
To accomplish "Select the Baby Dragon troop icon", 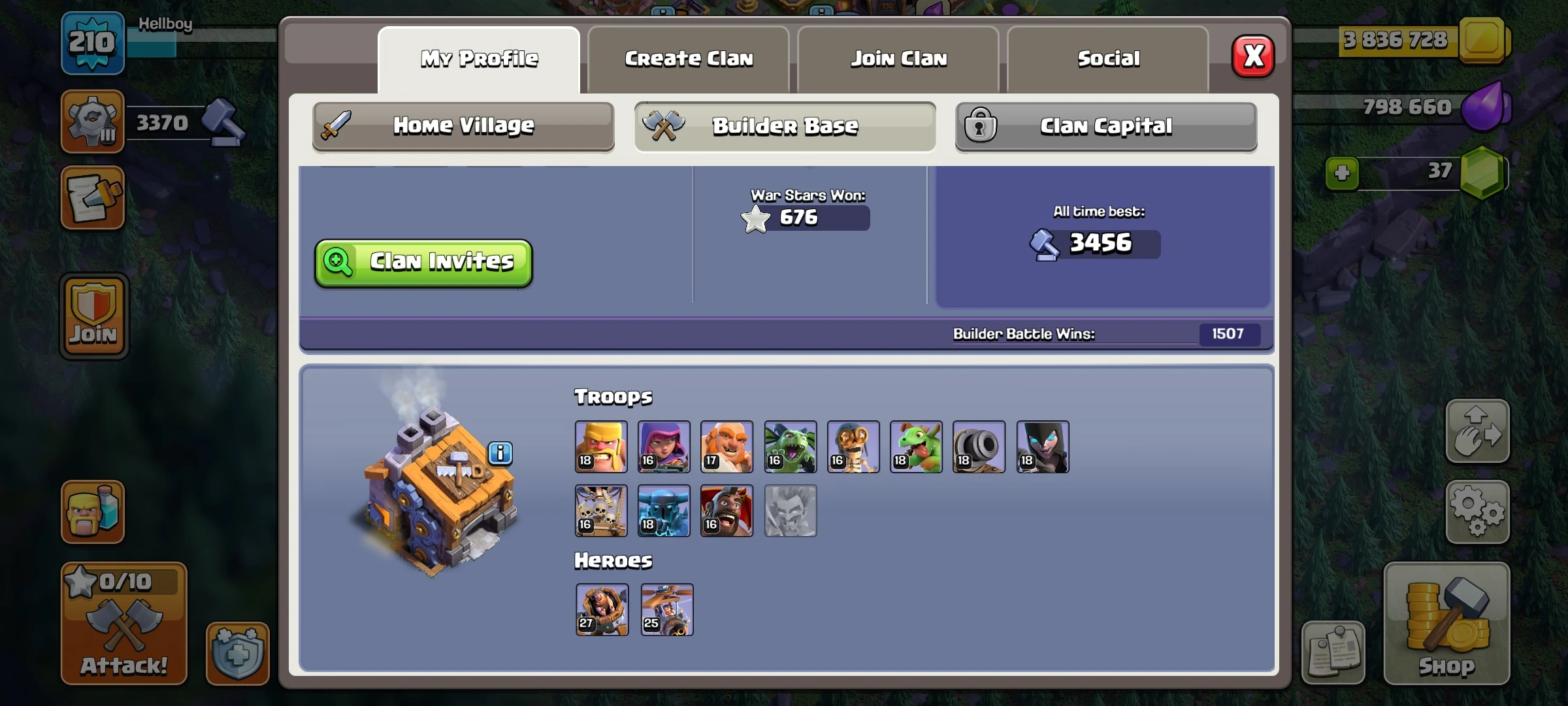I will 916,446.
